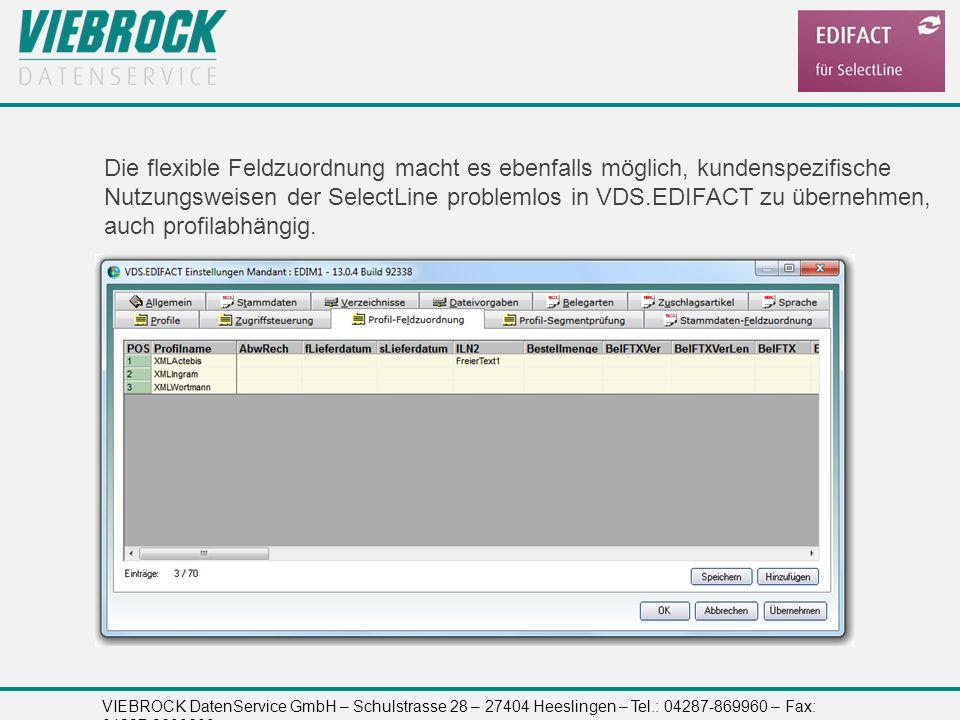Click the Sprache tab icon

point(769,301)
